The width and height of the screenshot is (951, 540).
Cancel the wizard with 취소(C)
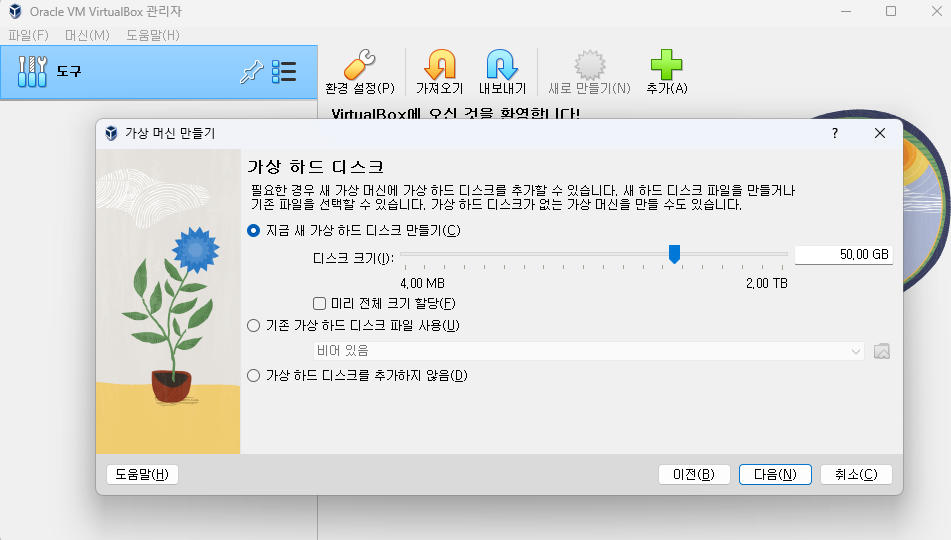coord(856,474)
